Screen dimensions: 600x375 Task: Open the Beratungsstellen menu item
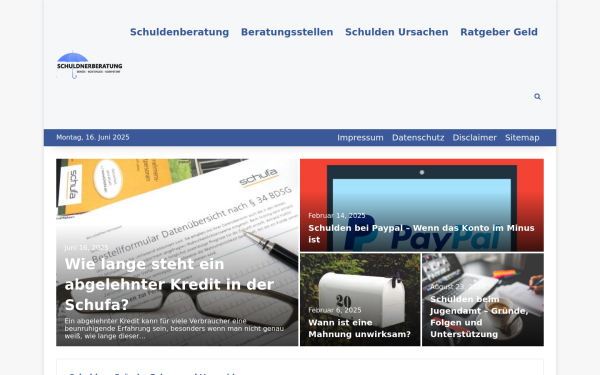[x=287, y=32]
